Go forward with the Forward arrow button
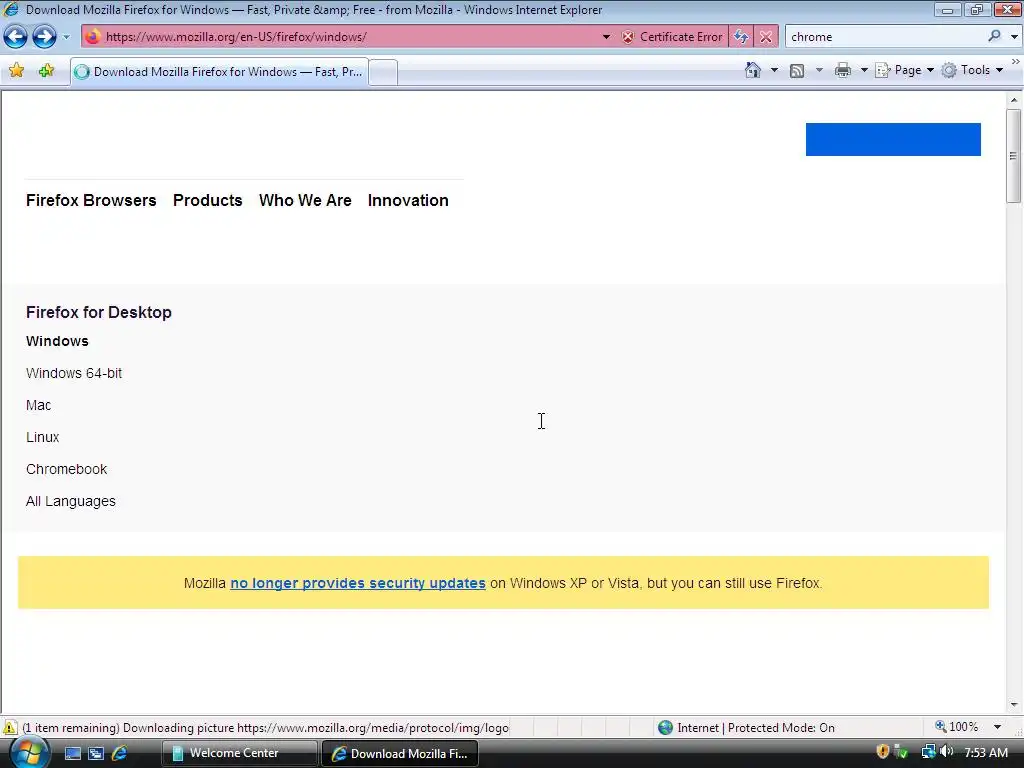This screenshot has height=768, width=1024. (x=44, y=37)
